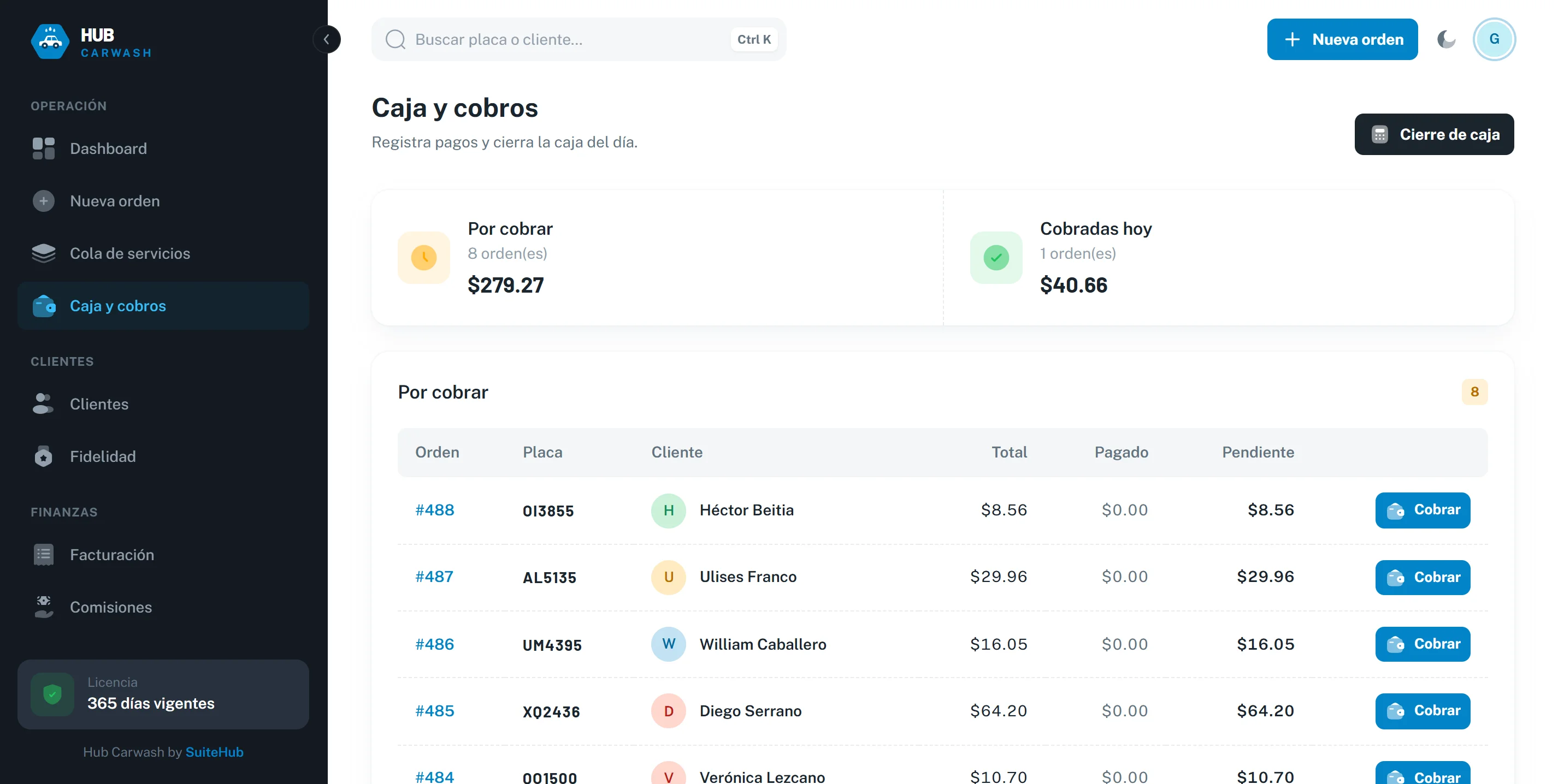Focus the Buscar placa o cliente field
The width and height of the screenshot is (1558, 784).
tap(578, 39)
